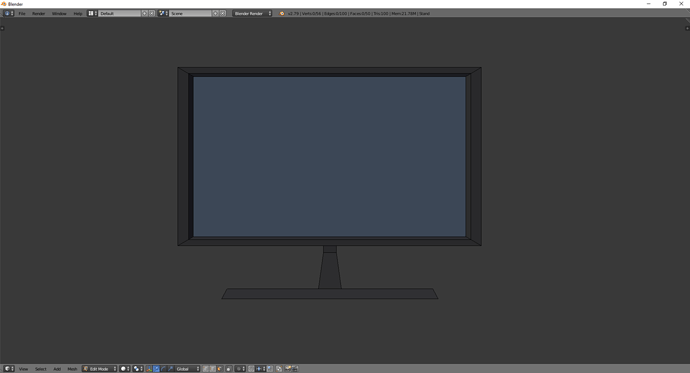Open the Info editor type selector

[x=9, y=13]
